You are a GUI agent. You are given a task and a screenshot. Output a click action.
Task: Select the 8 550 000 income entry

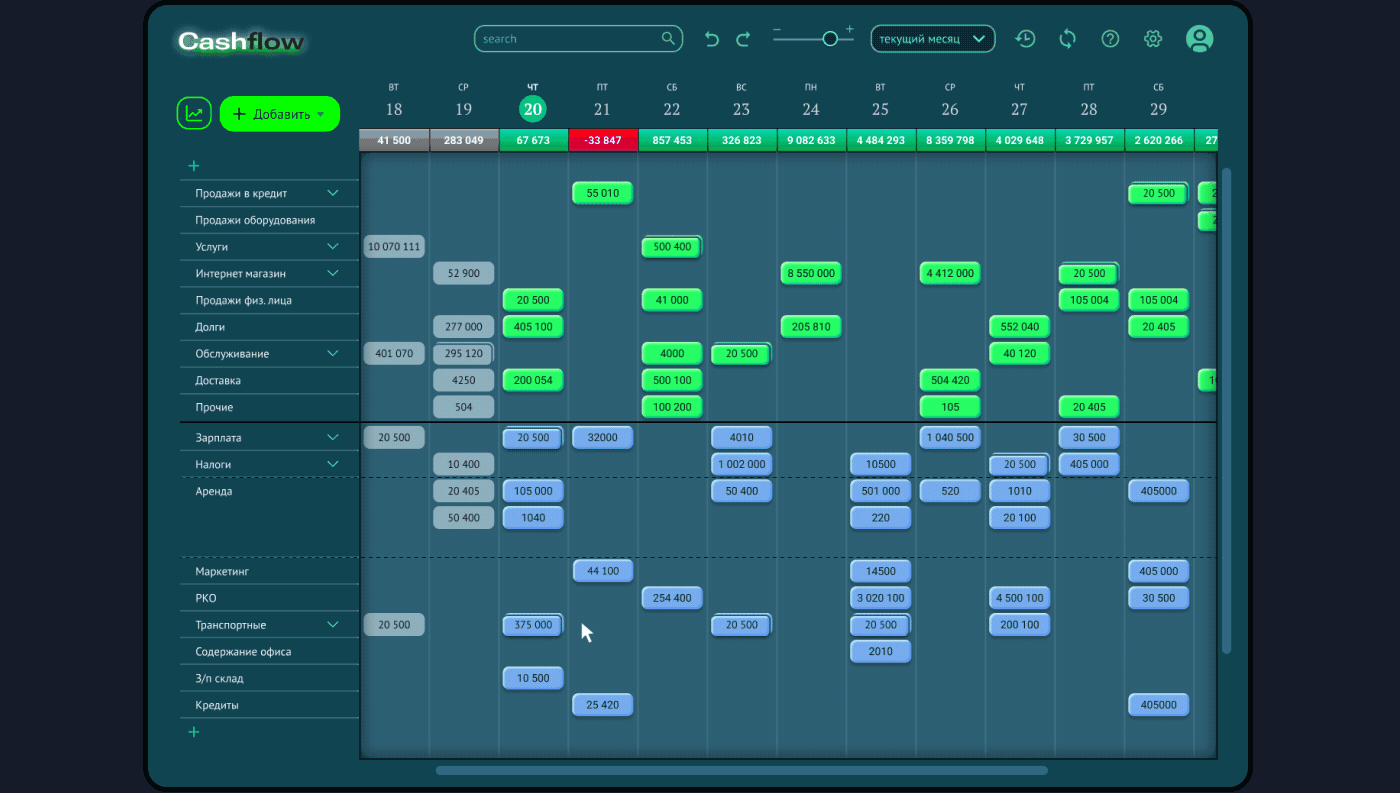pyautogui.click(x=811, y=273)
